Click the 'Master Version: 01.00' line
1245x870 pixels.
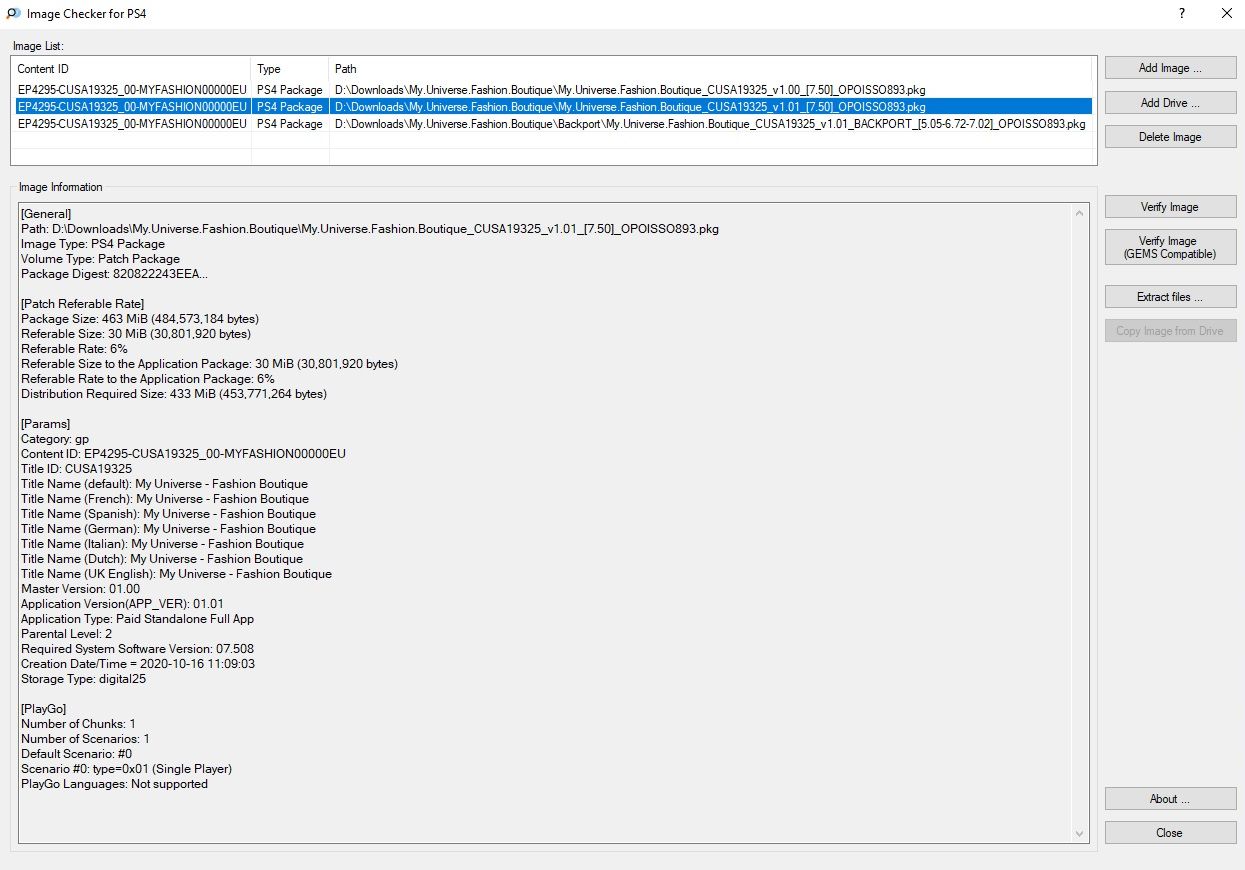click(x=81, y=589)
